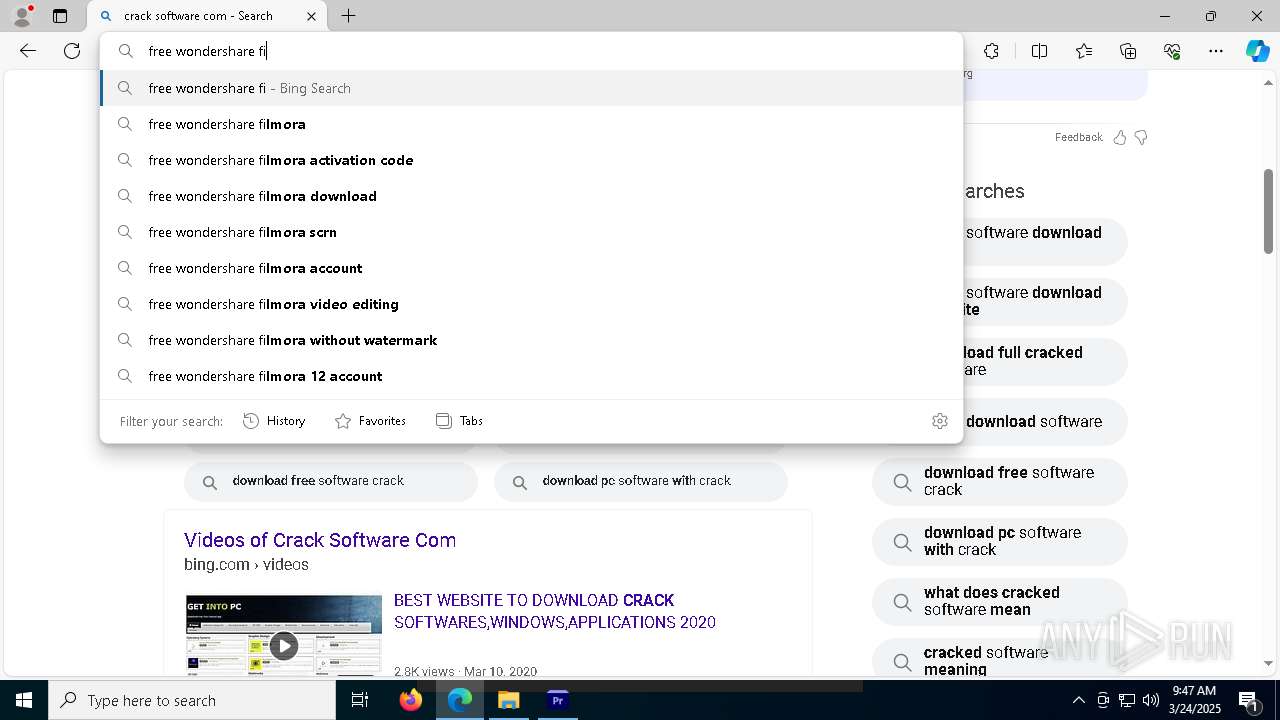Filter suggestions by History

click(274, 421)
